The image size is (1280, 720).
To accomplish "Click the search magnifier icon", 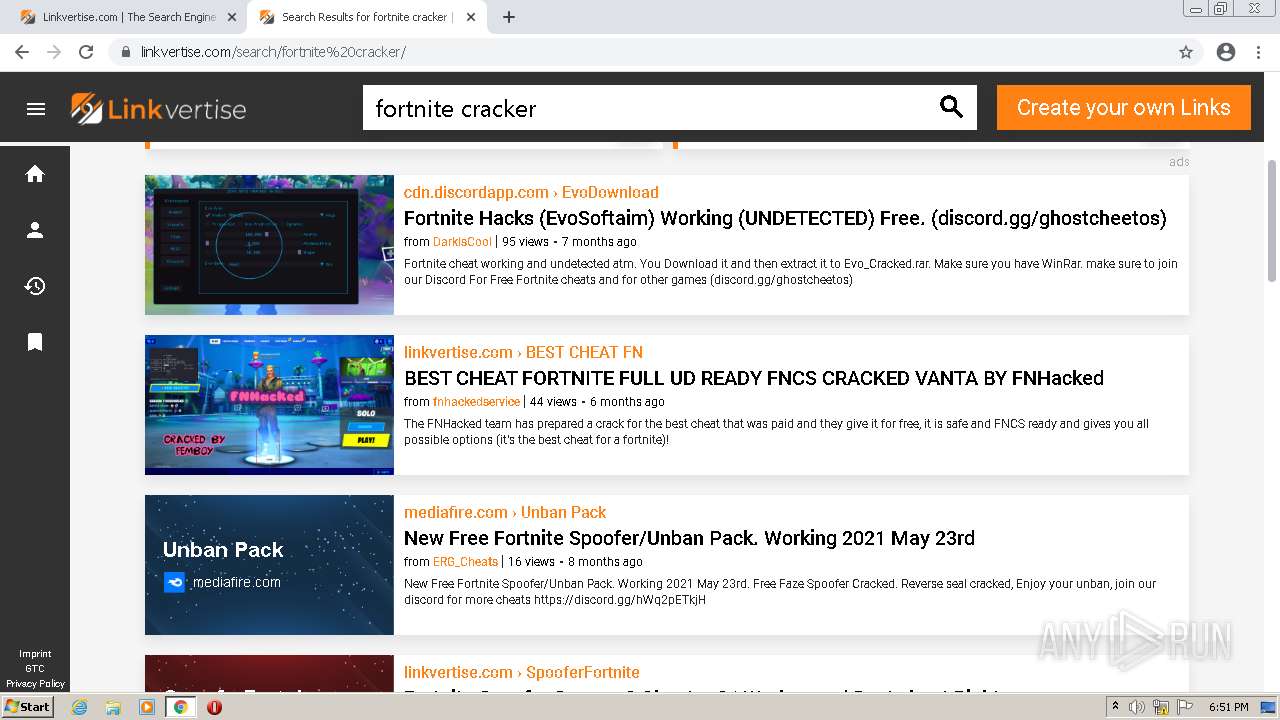I will coord(951,107).
